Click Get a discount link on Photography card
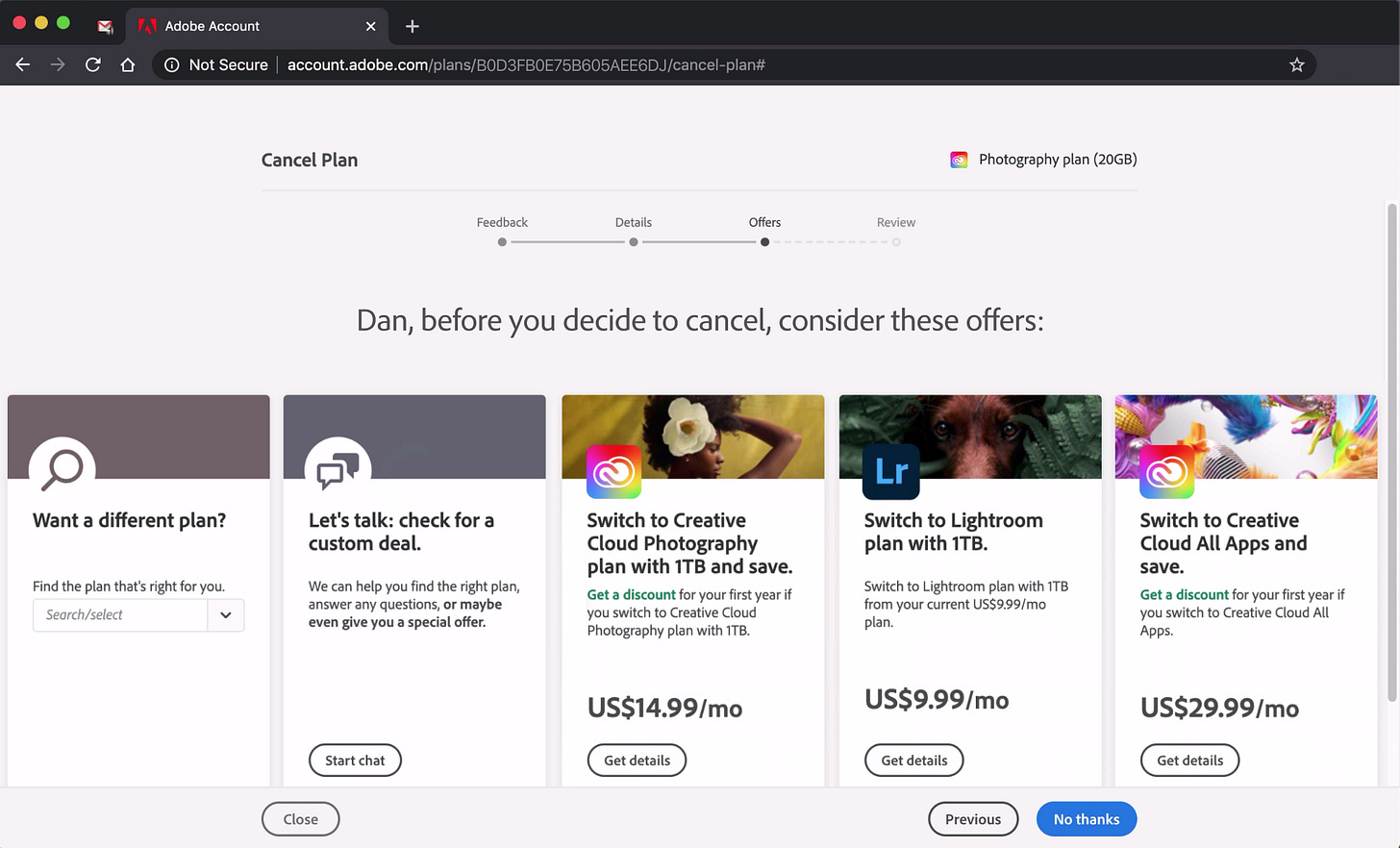 click(x=631, y=595)
